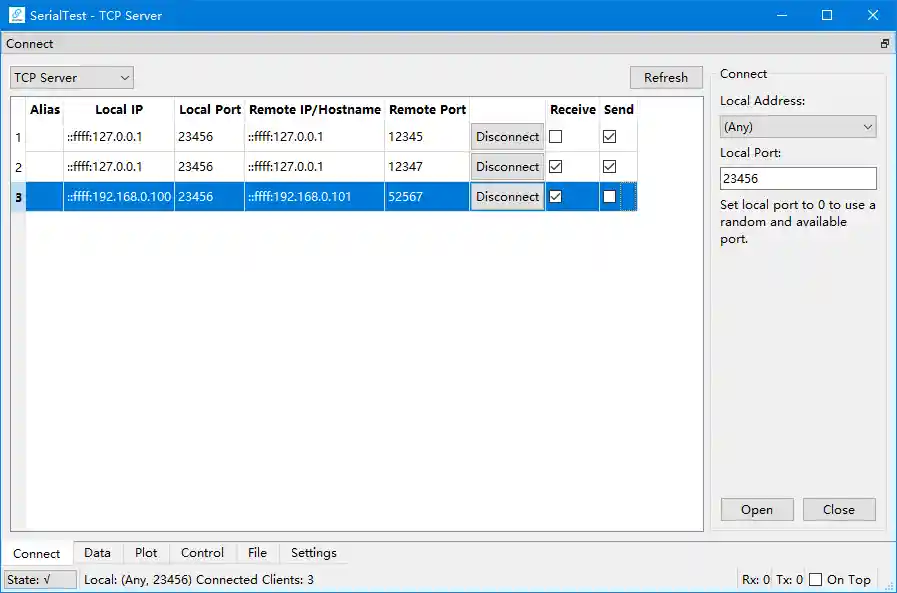Switch to the Data tab
This screenshot has height=593, width=897.
[x=97, y=553]
